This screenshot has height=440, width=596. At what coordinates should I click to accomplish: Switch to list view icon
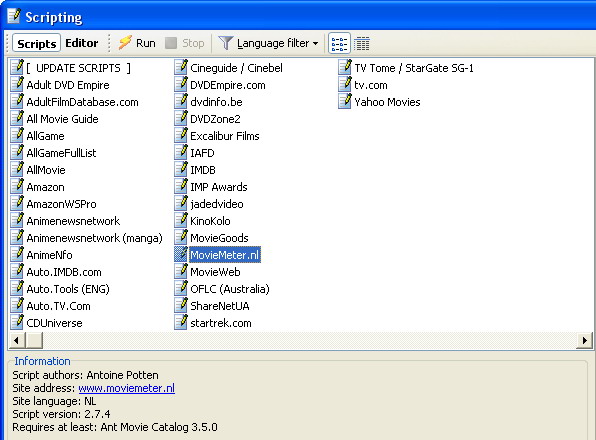coord(339,43)
